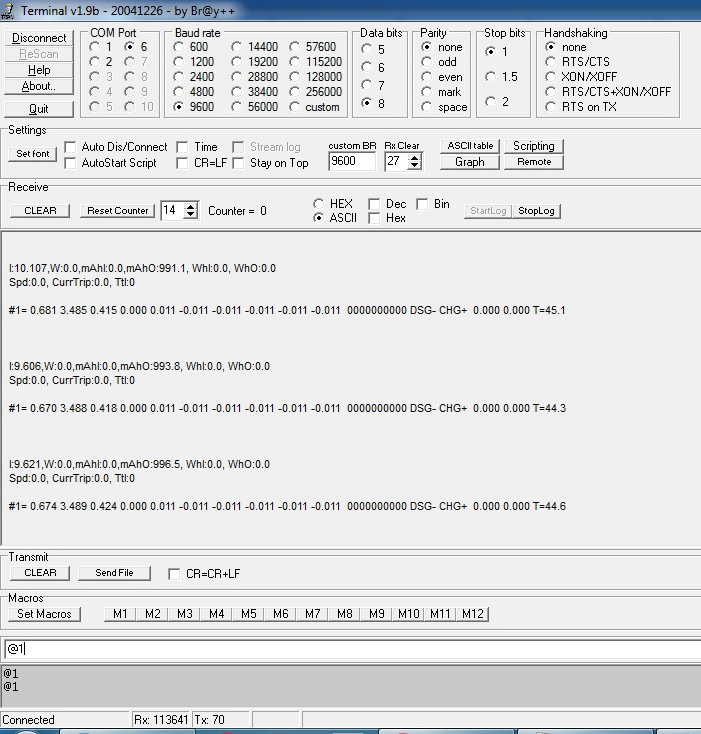
Task: Enable RTS on TX handshaking
Action: (551, 107)
